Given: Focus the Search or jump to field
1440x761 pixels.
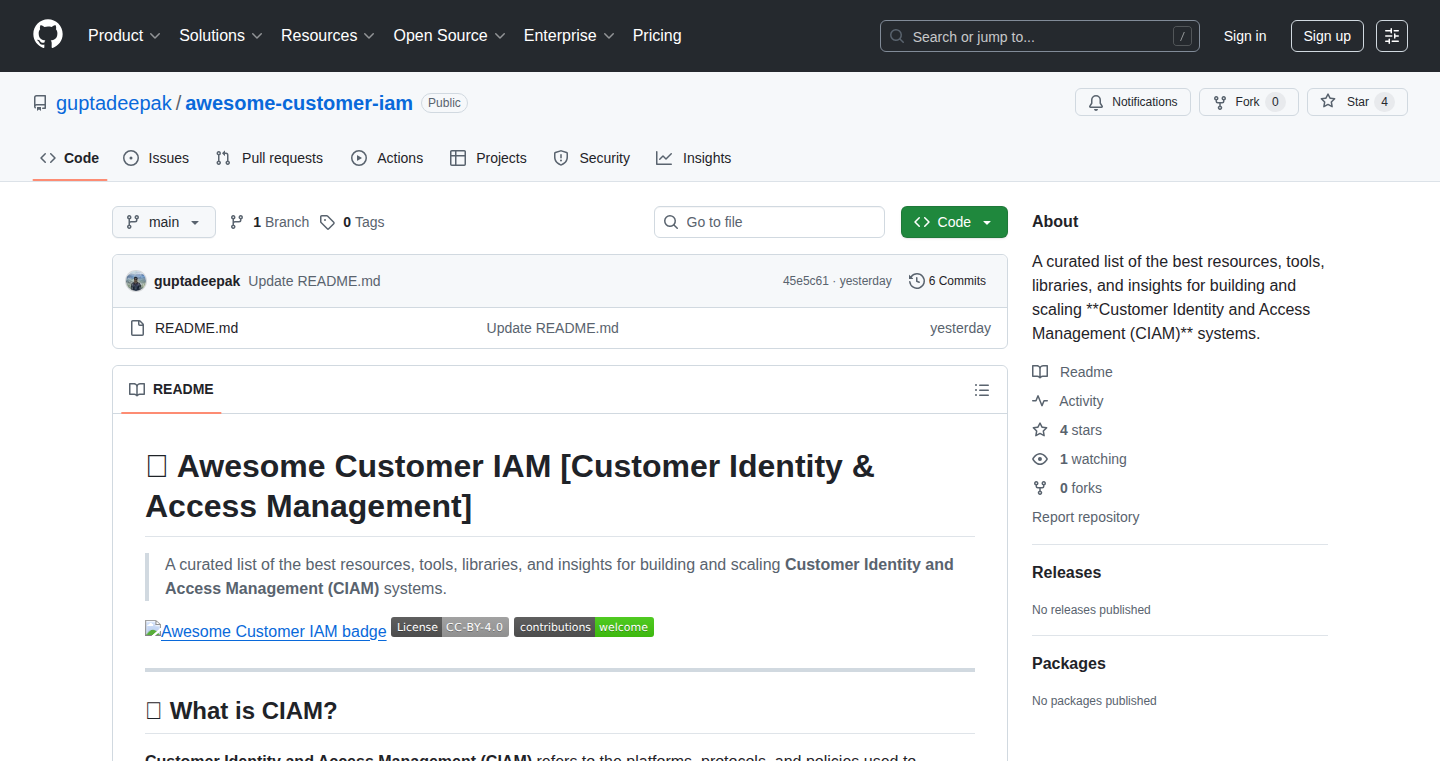Looking at the screenshot, I should (1040, 36).
